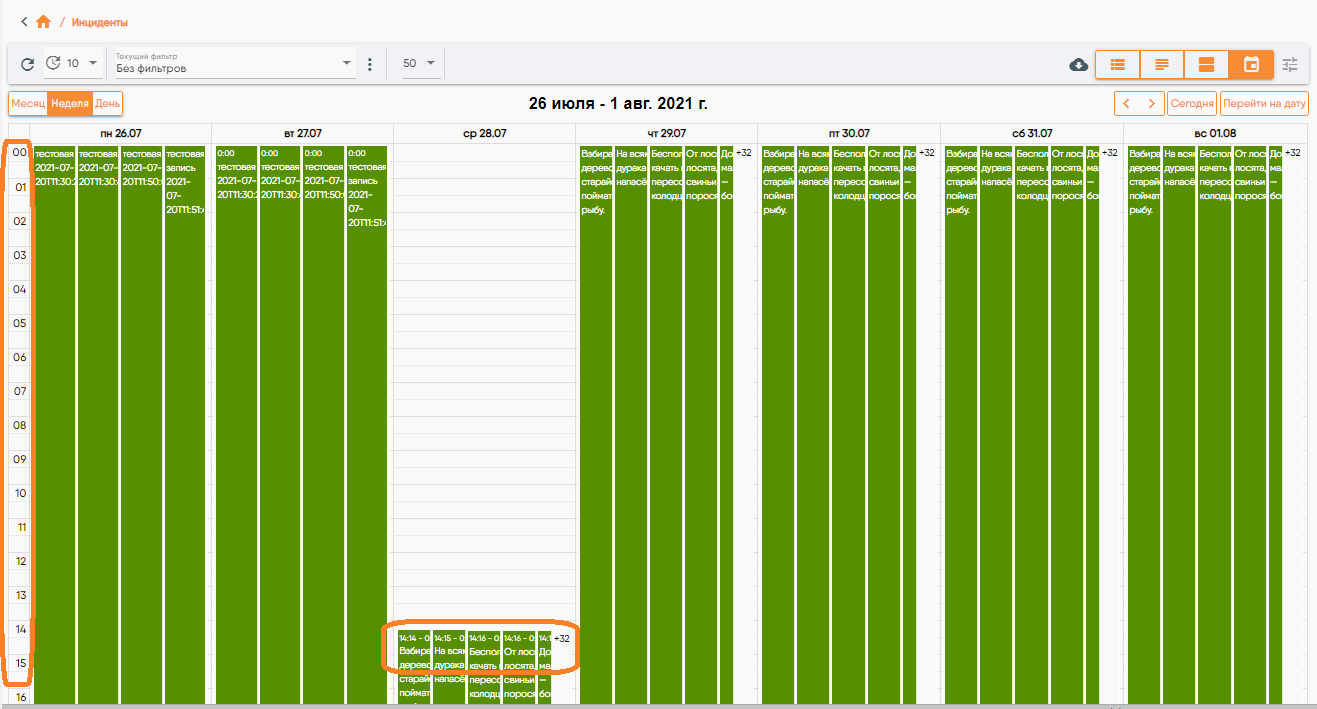1317x709 pixels.
Task: Go to the previous week
Action: 1127,103
